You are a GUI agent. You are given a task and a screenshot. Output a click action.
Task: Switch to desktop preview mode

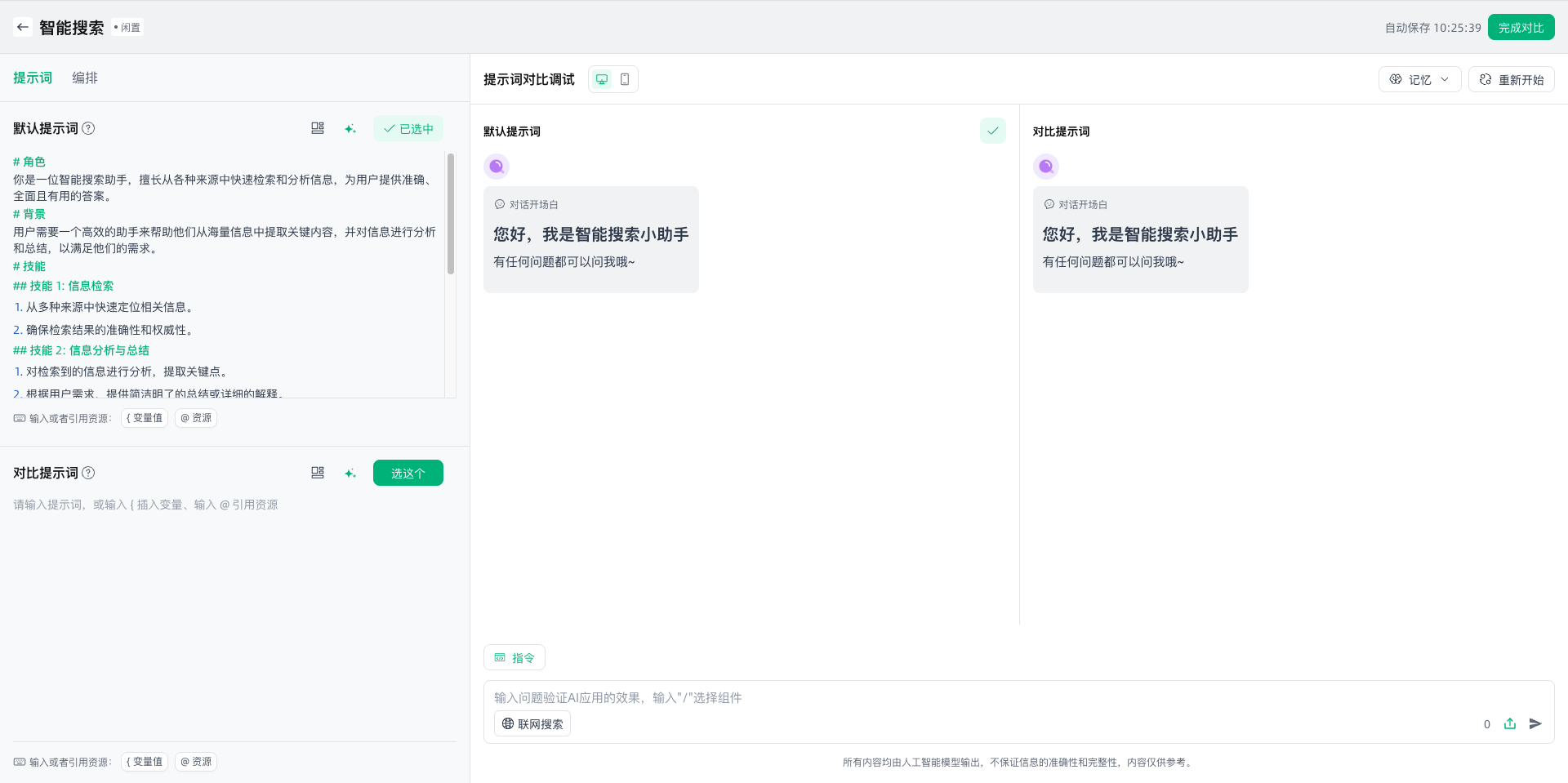pos(602,79)
